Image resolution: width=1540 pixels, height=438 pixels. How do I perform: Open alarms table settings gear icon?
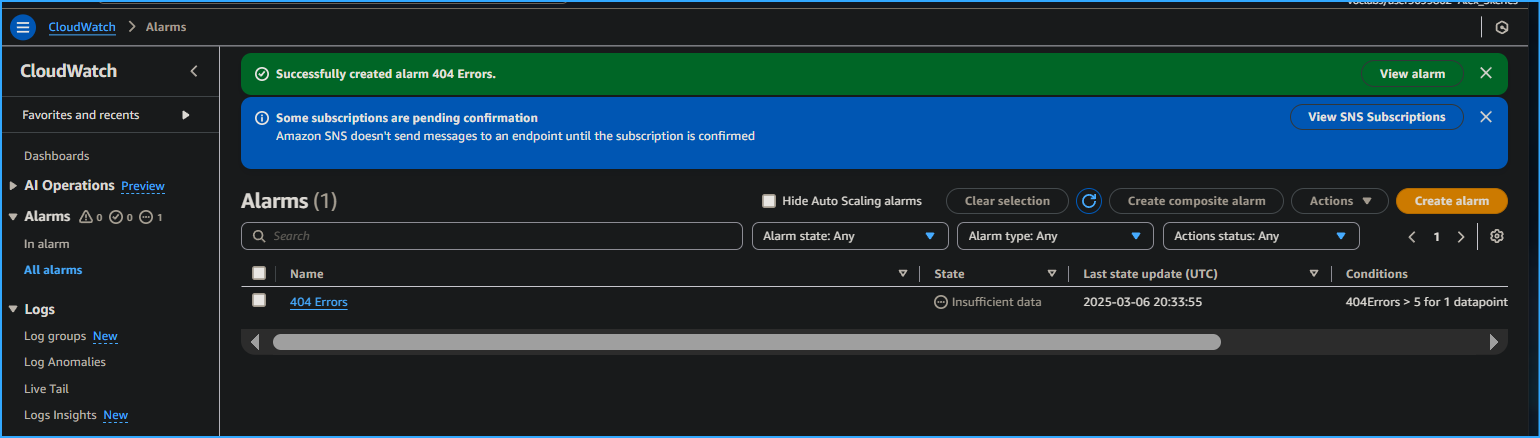(1497, 236)
